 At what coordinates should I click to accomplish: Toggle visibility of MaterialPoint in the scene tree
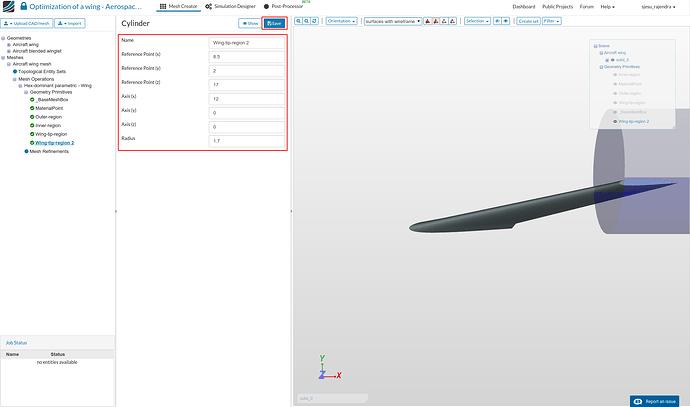[x=615, y=84]
